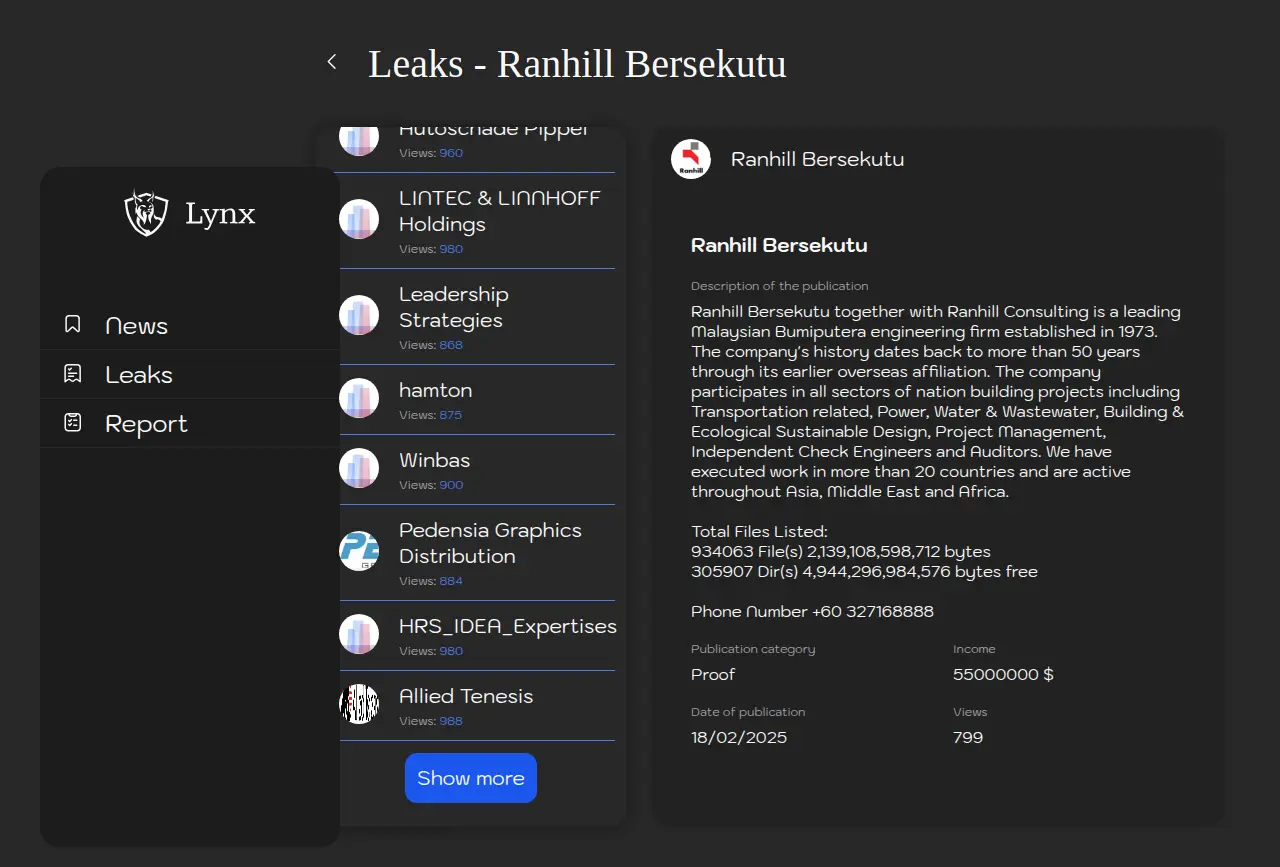This screenshot has width=1280, height=867.
Task: Click the Ranhill logo in detail header
Action: [690, 159]
